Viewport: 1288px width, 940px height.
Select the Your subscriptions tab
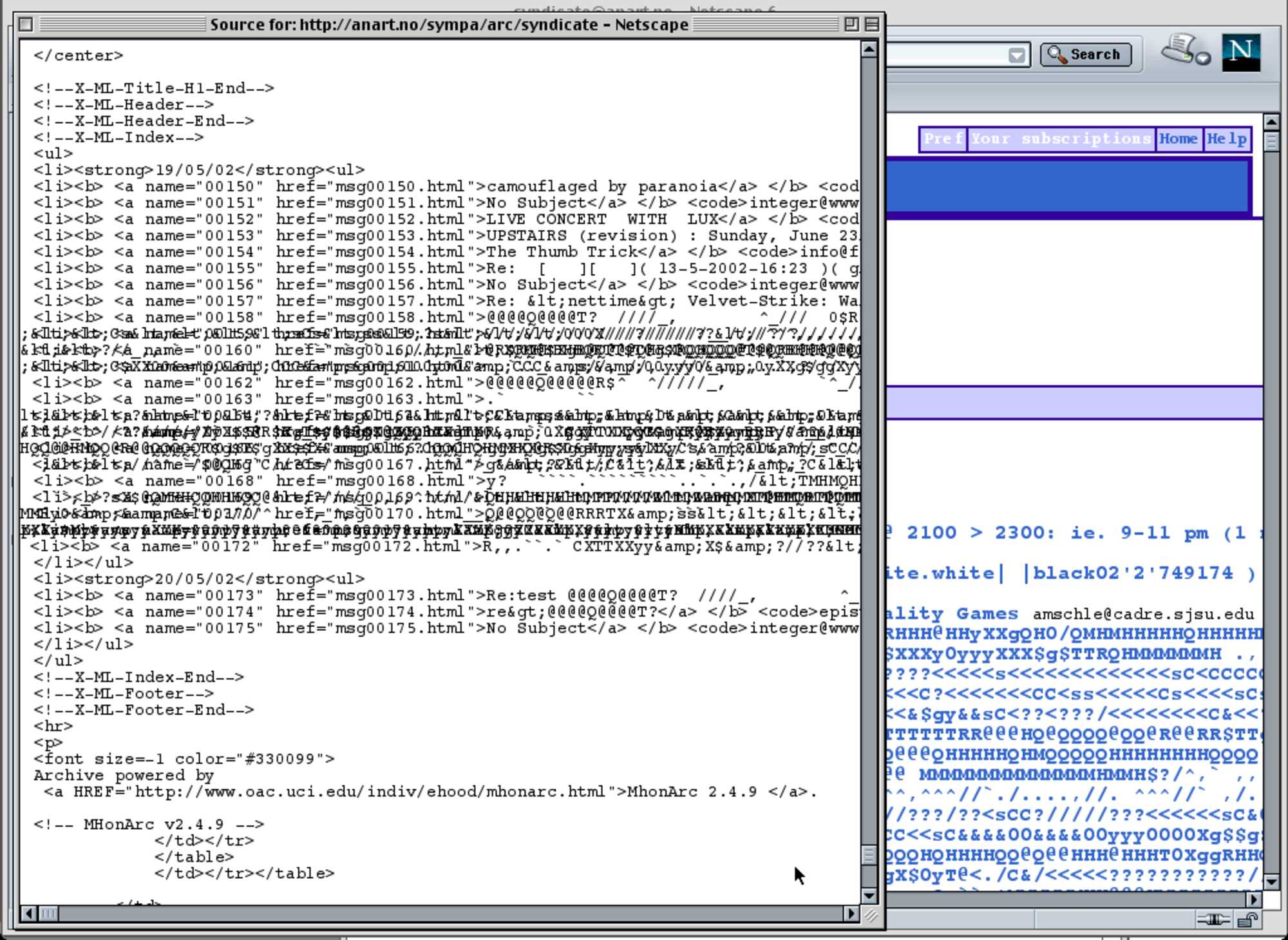click(x=1061, y=139)
